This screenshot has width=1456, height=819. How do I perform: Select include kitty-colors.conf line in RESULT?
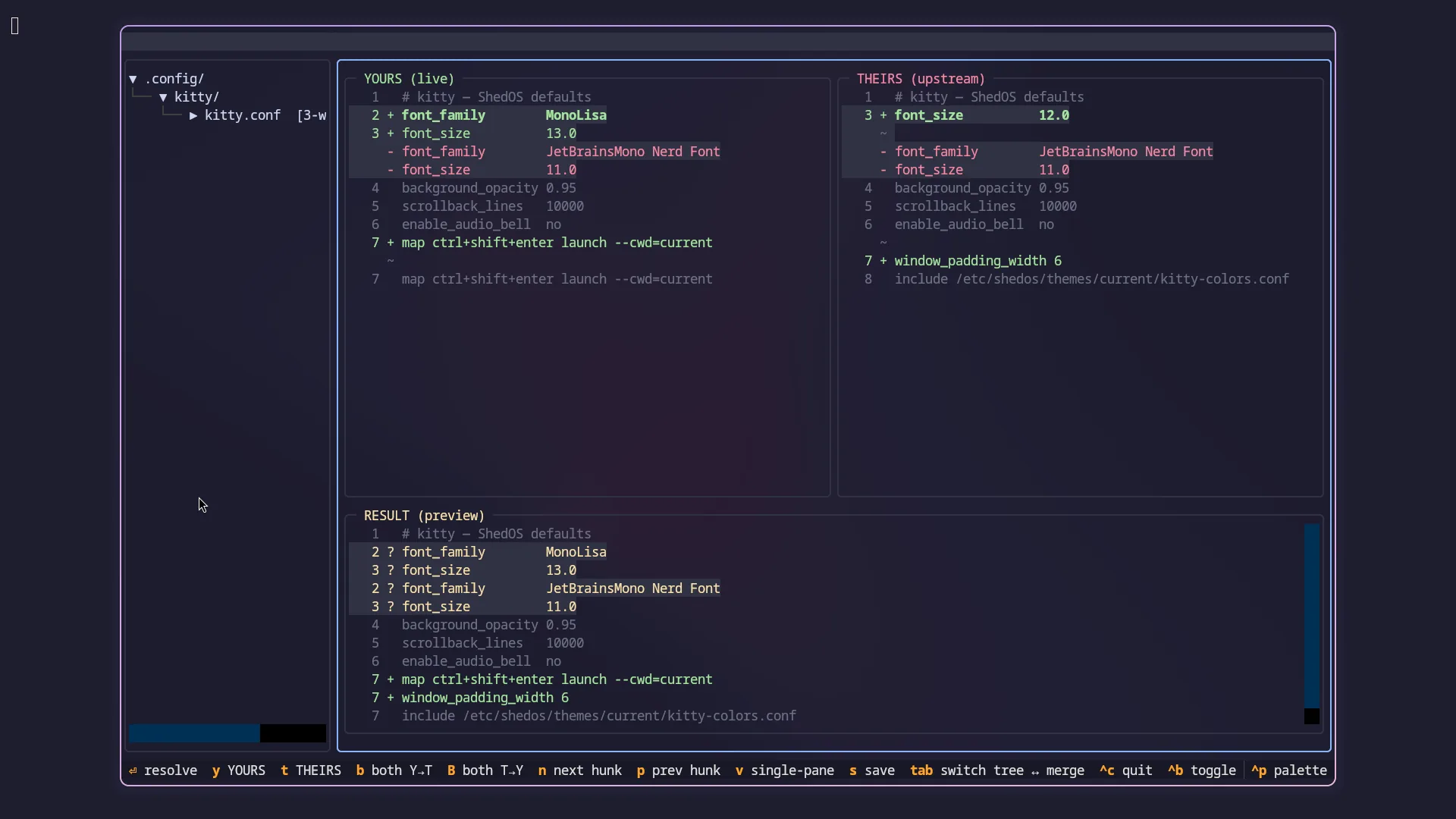coord(584,716)
